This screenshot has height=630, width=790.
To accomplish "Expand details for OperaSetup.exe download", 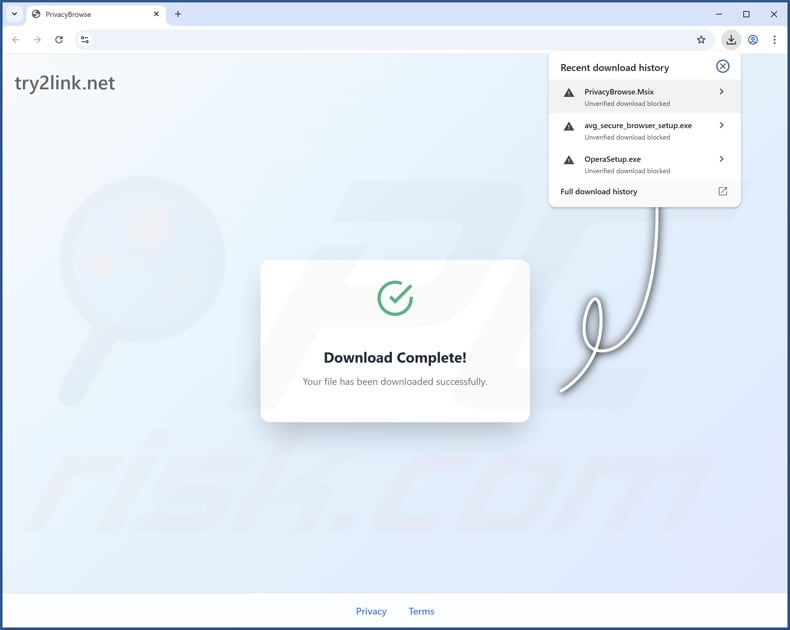I will (x=721, y=159).
